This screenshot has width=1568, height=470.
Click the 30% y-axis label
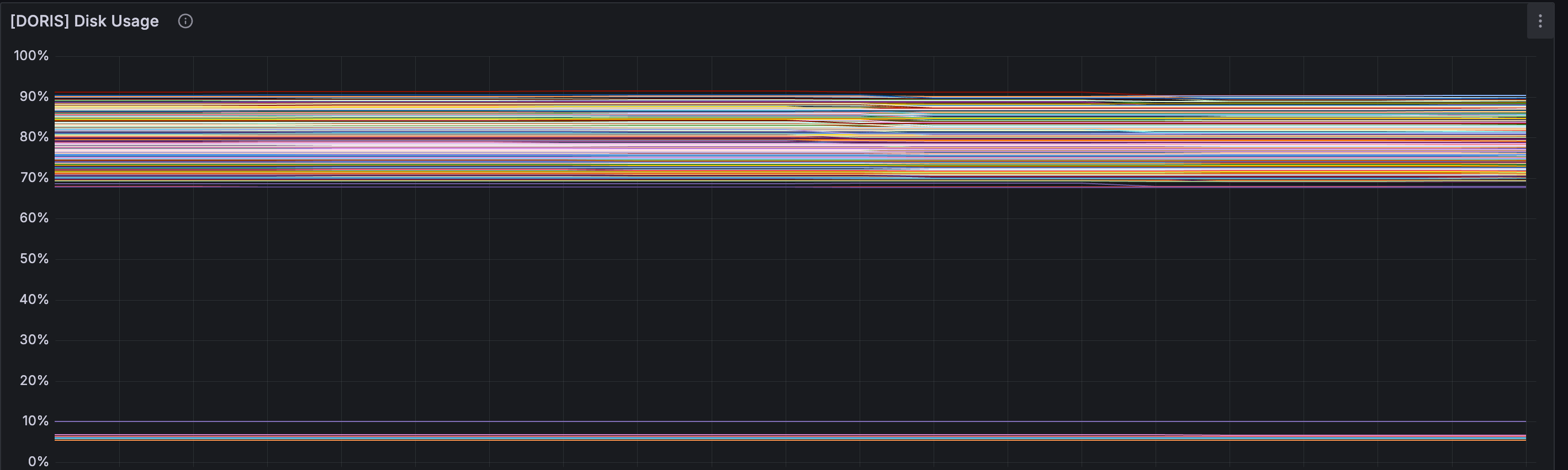pos(34,339)
